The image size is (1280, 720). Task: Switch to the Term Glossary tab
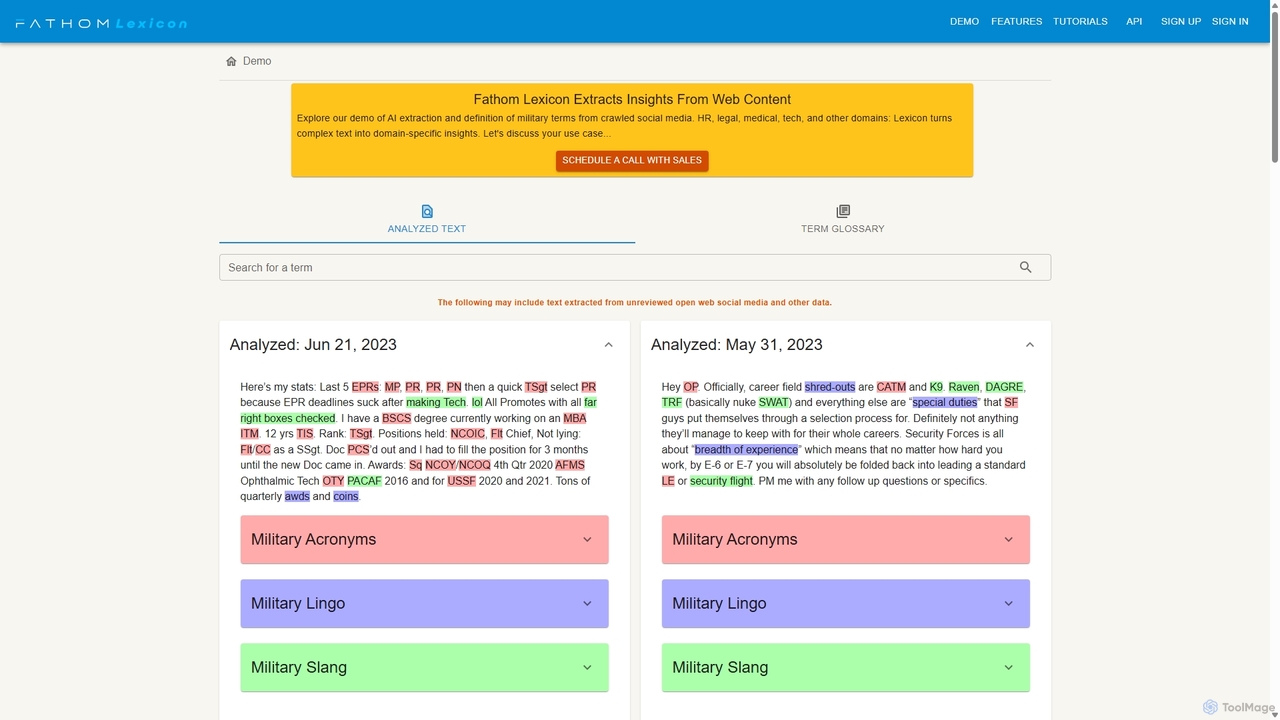[x=843, y=219]
